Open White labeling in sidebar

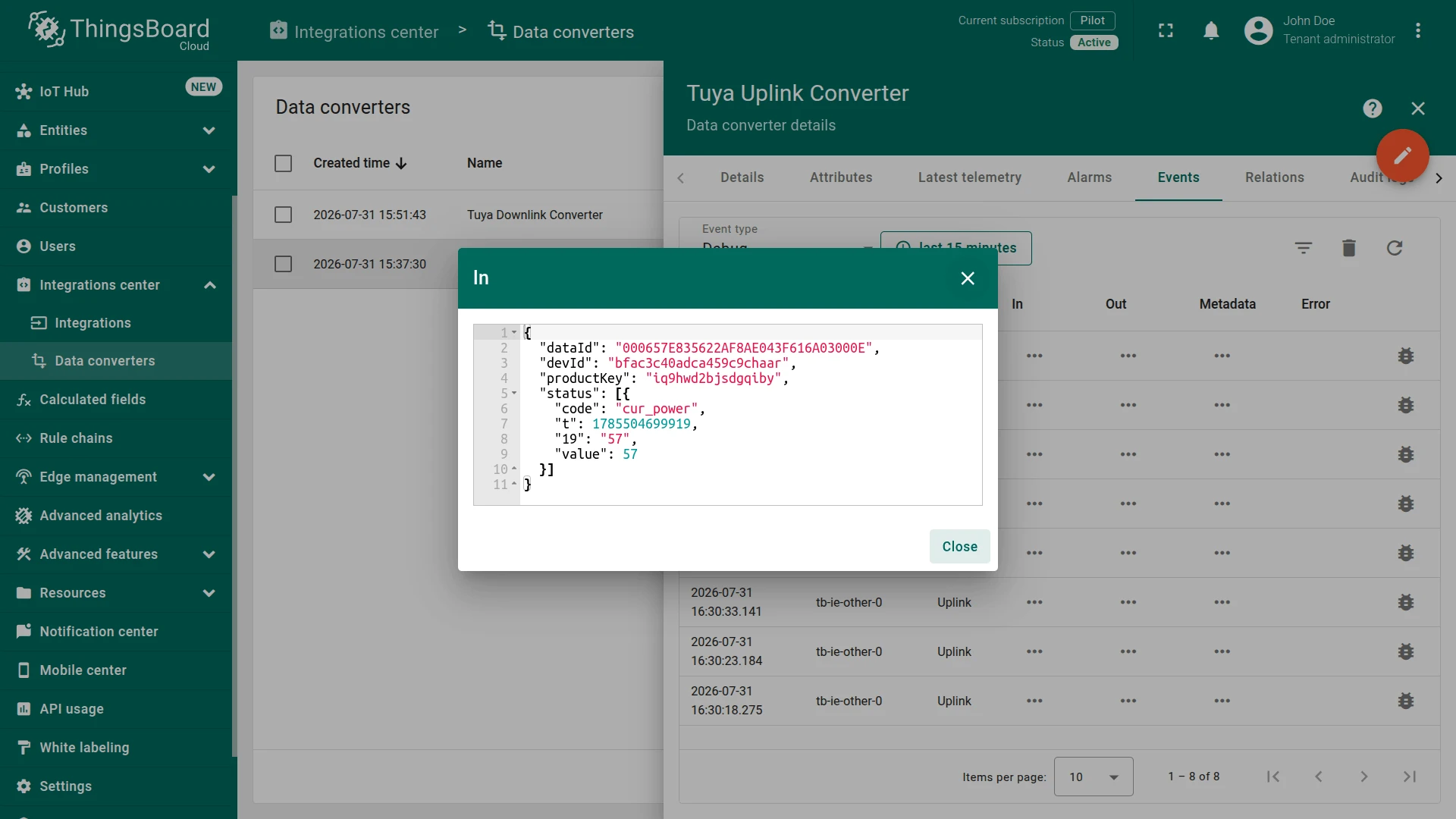(x=116, y=748)
